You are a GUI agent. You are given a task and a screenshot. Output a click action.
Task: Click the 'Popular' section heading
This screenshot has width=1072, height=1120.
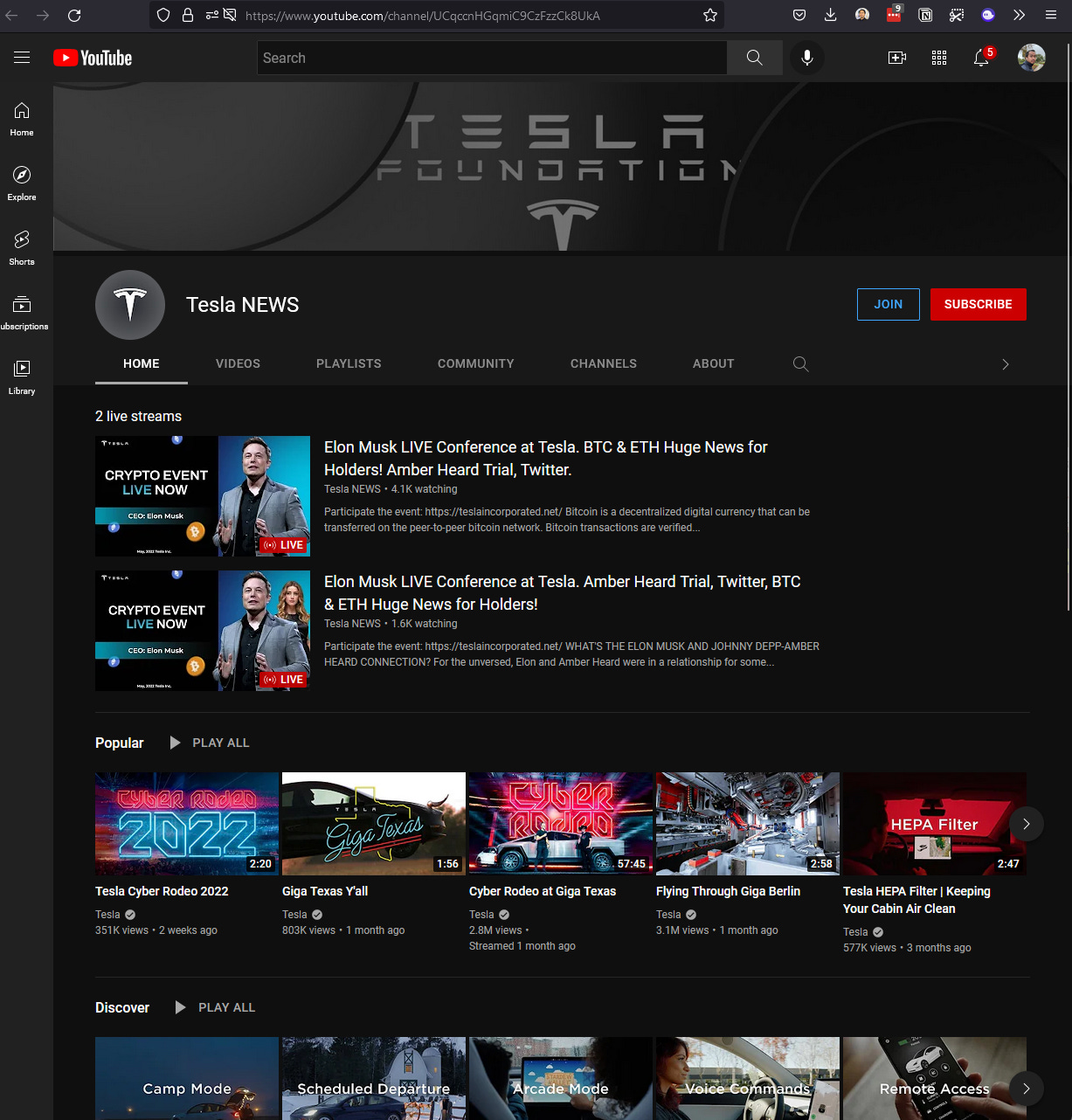120,743
